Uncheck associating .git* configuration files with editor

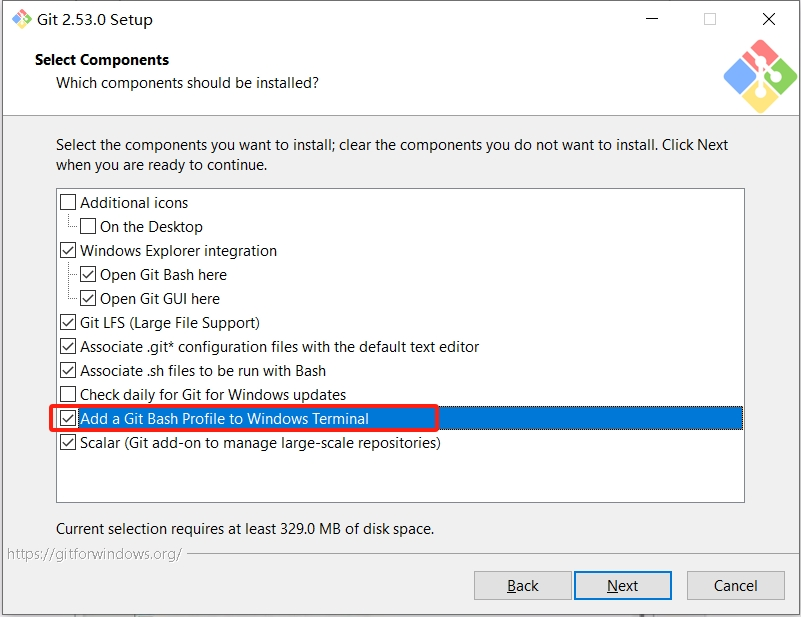pos(67,346)
